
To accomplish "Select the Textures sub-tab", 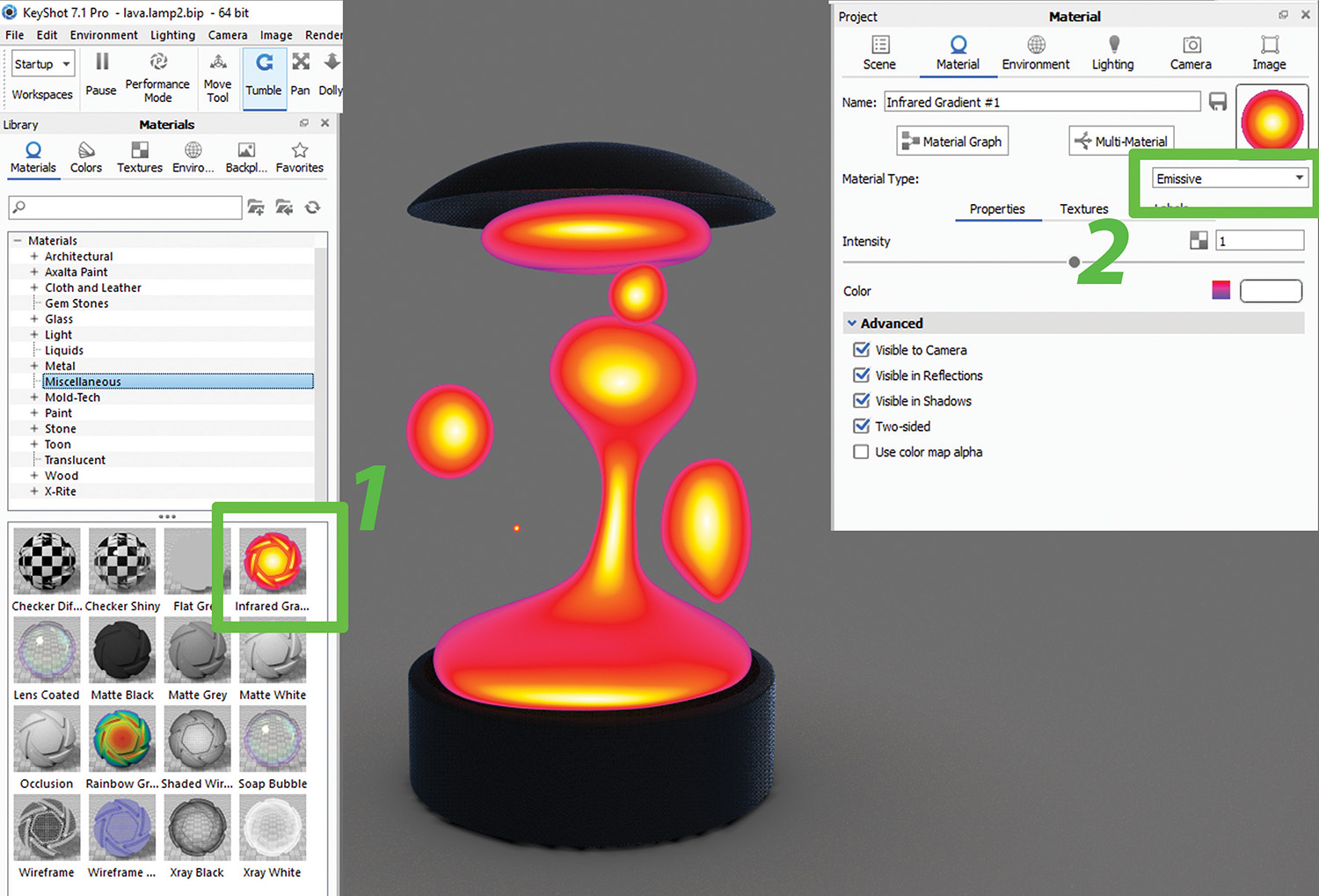I will click(x=1084, y=209).
